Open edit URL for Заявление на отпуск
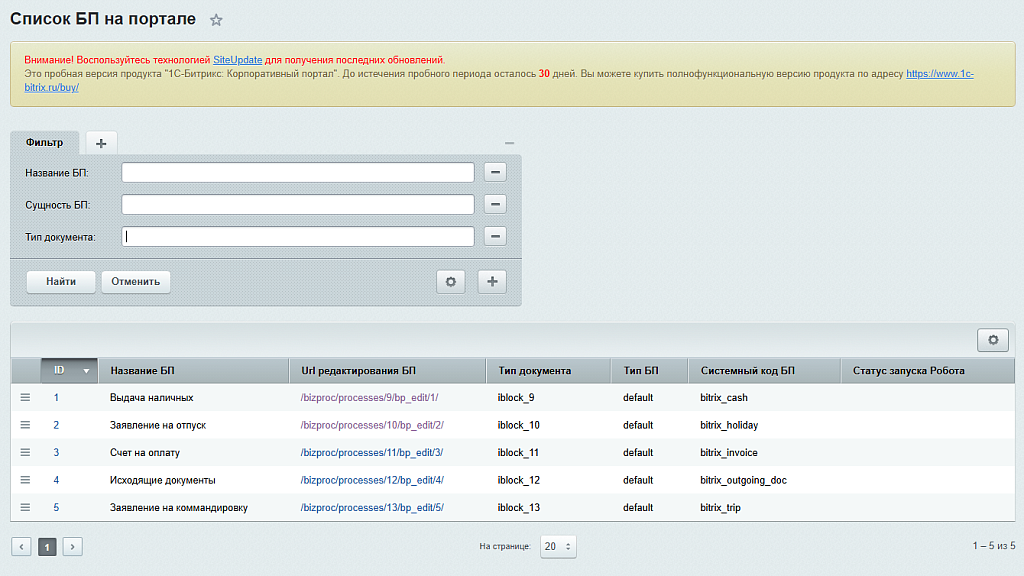1024x576 pixels. point(371,425)
